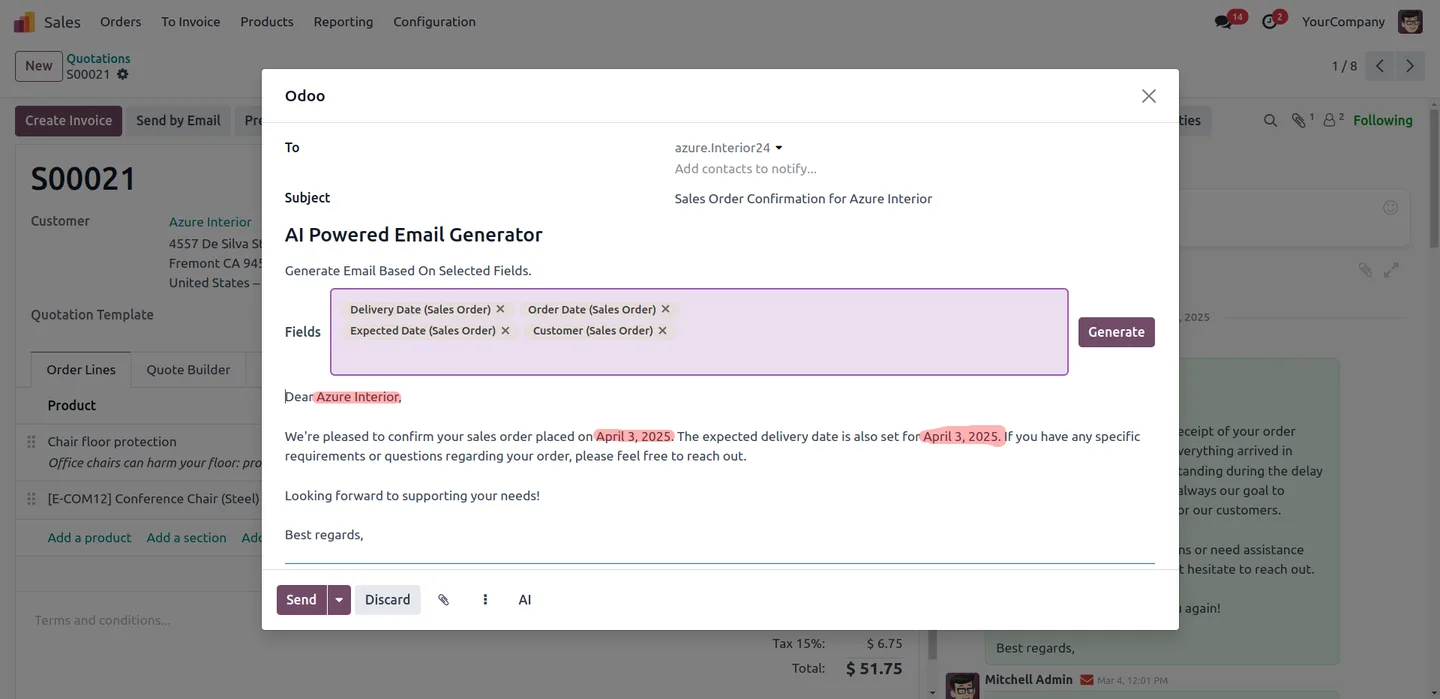
Task: Open the Products menu
Action: pos(267,22)
